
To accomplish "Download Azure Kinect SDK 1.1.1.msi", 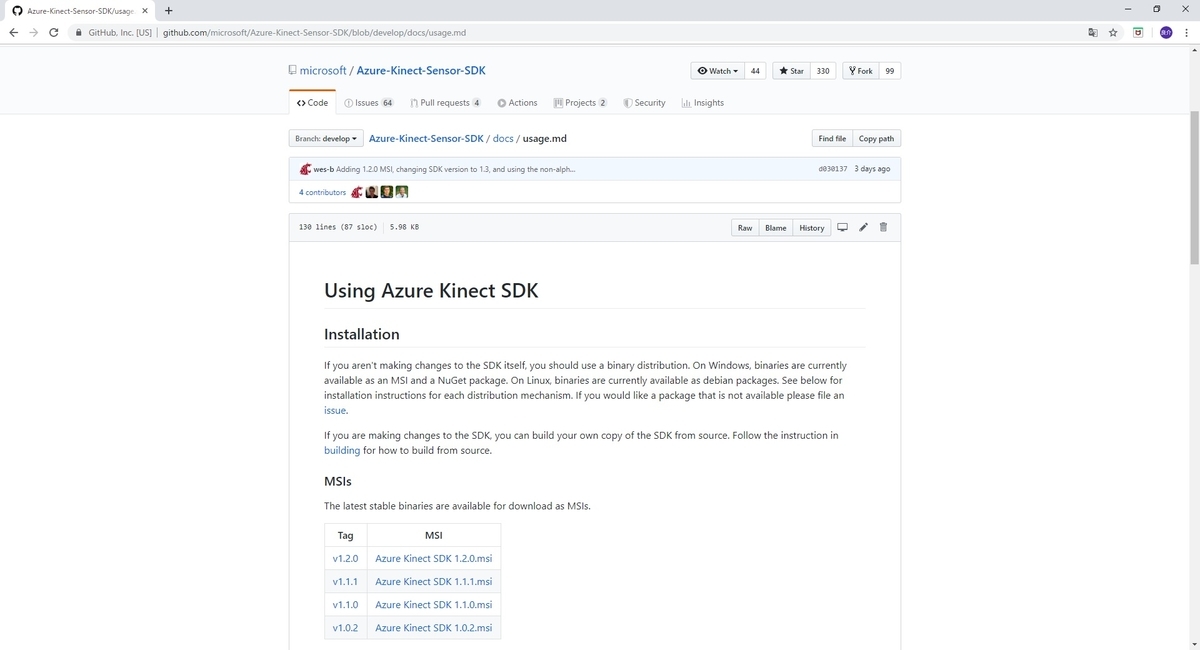I will coord(434,582).
